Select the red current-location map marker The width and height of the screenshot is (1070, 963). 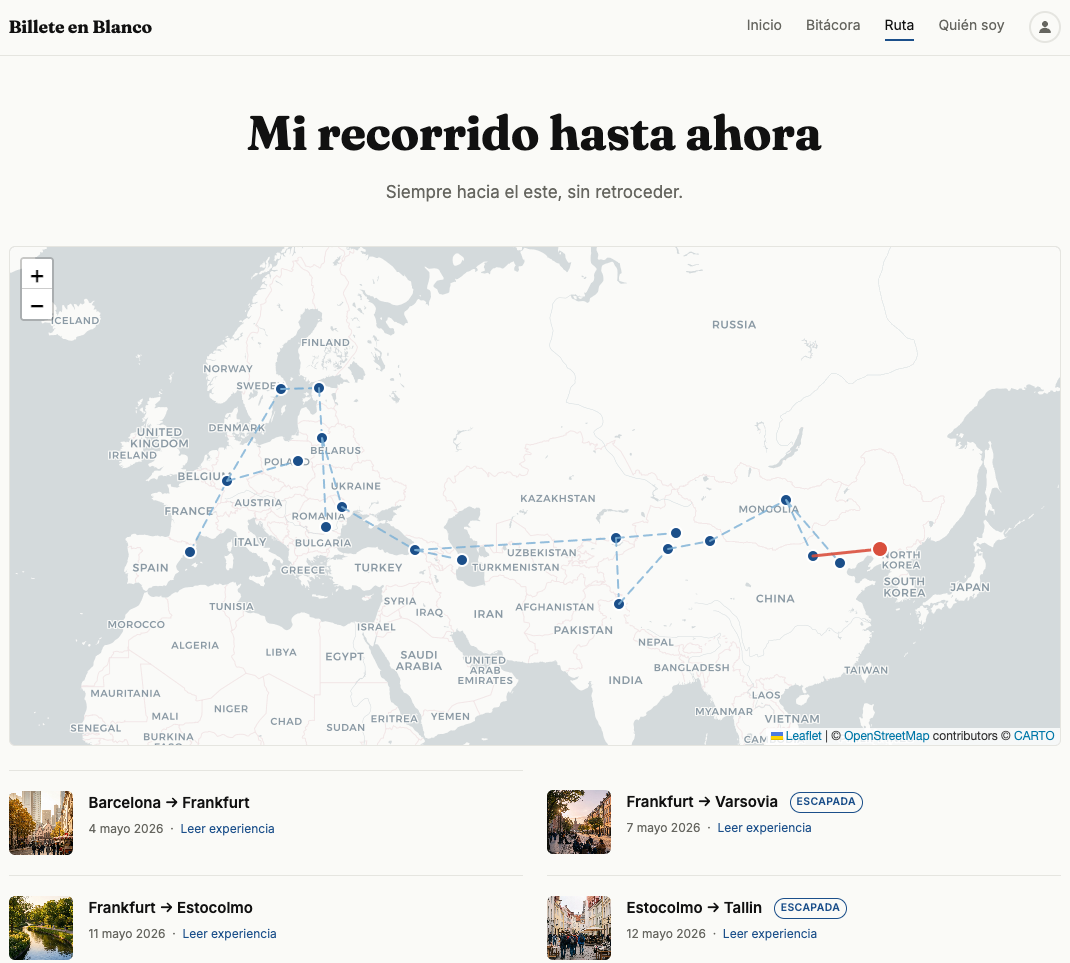click(880, 549)
